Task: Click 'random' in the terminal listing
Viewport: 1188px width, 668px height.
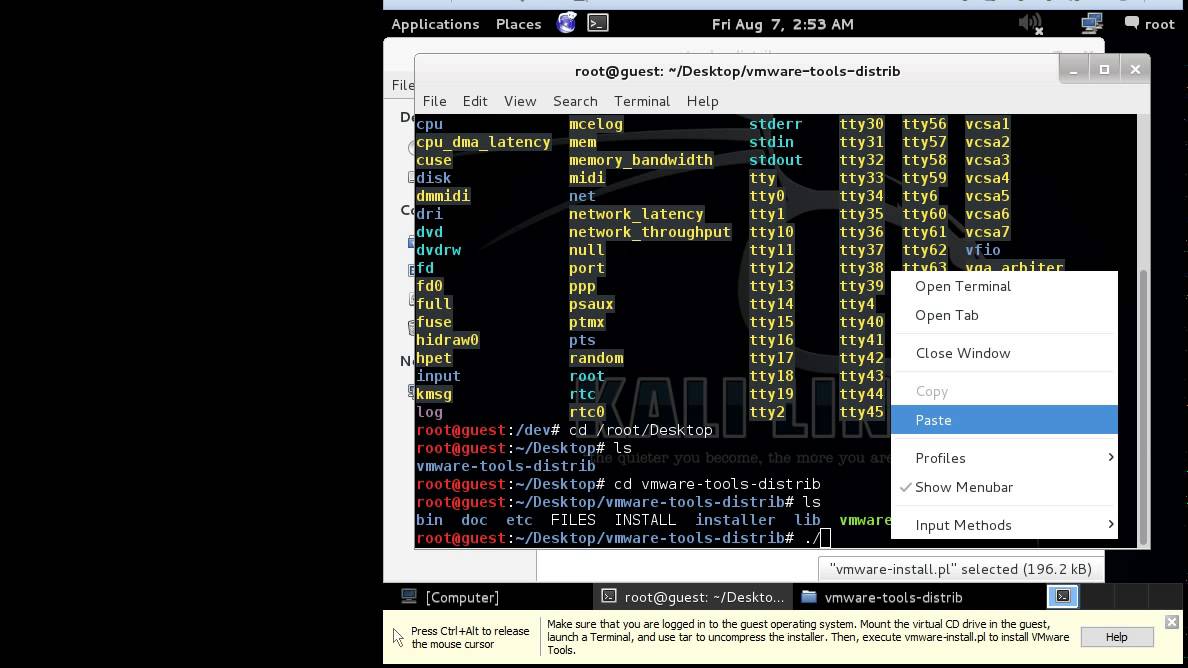Action: (596, 358)
